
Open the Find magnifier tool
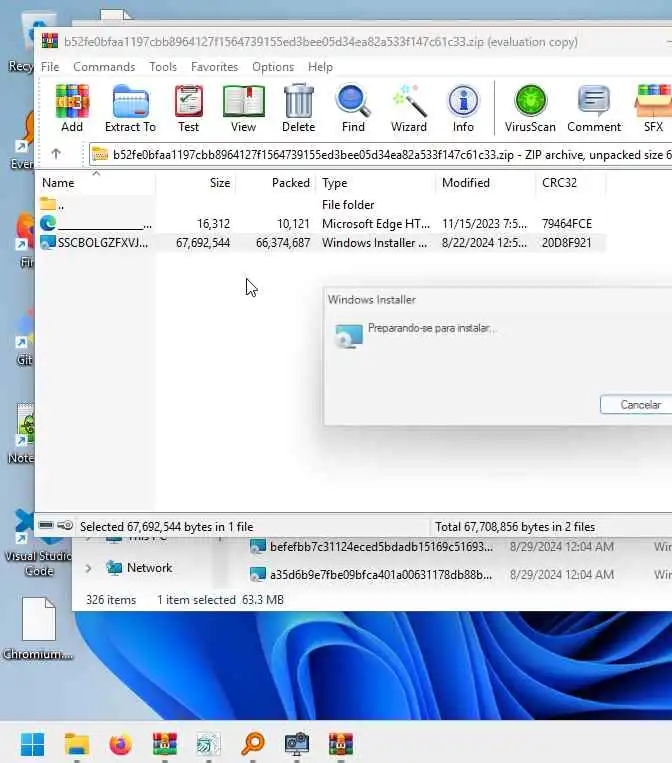[353, 108]
